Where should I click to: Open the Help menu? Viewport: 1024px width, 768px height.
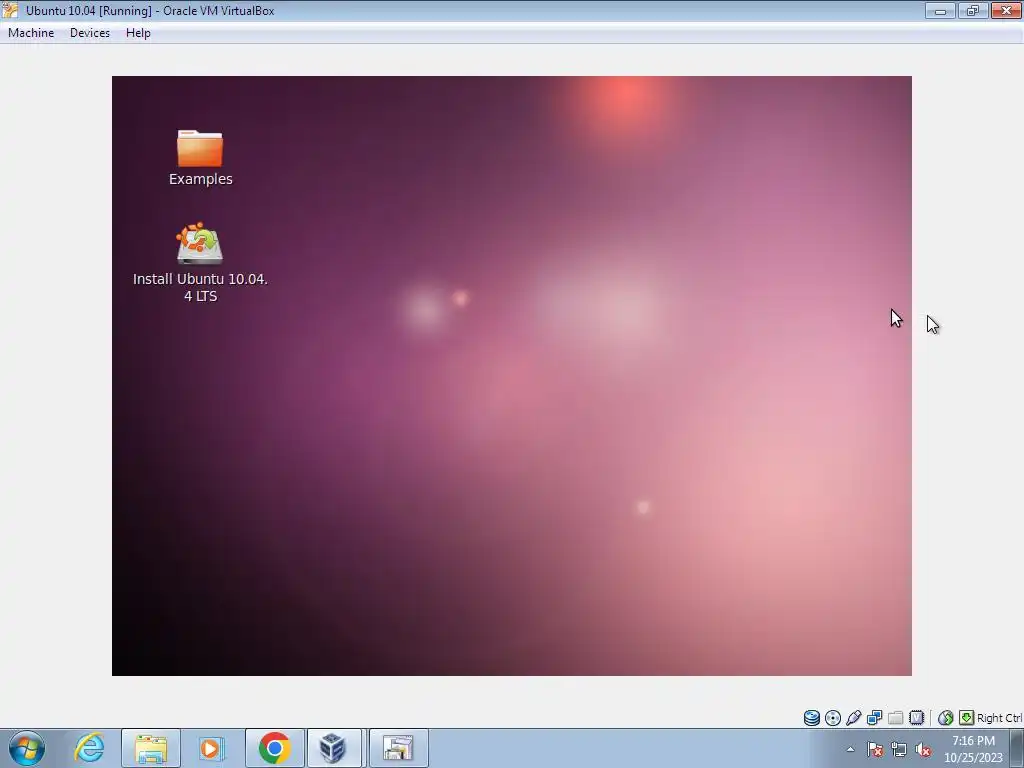click(x=138, y=33)
